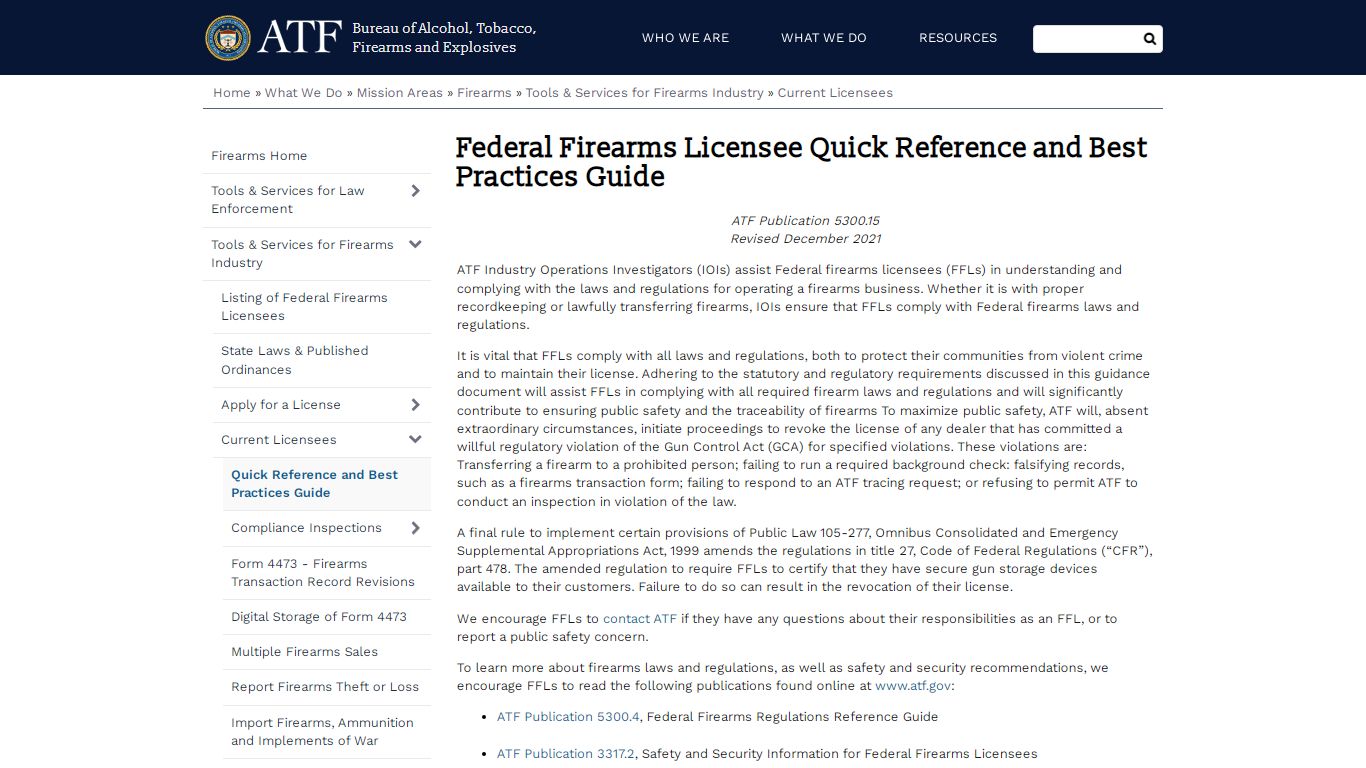Screen dimensions: 1366x768
Task: Open Import Firearms, Ammunition and Implements of War
Action: pos(322,732)
